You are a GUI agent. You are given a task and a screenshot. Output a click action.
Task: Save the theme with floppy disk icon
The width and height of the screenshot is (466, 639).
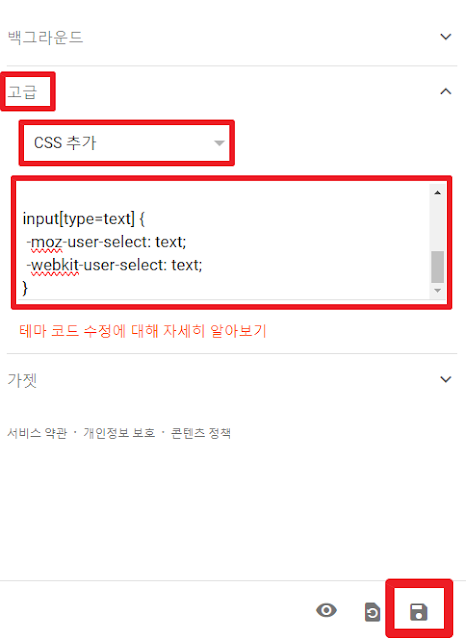[419, 612]
